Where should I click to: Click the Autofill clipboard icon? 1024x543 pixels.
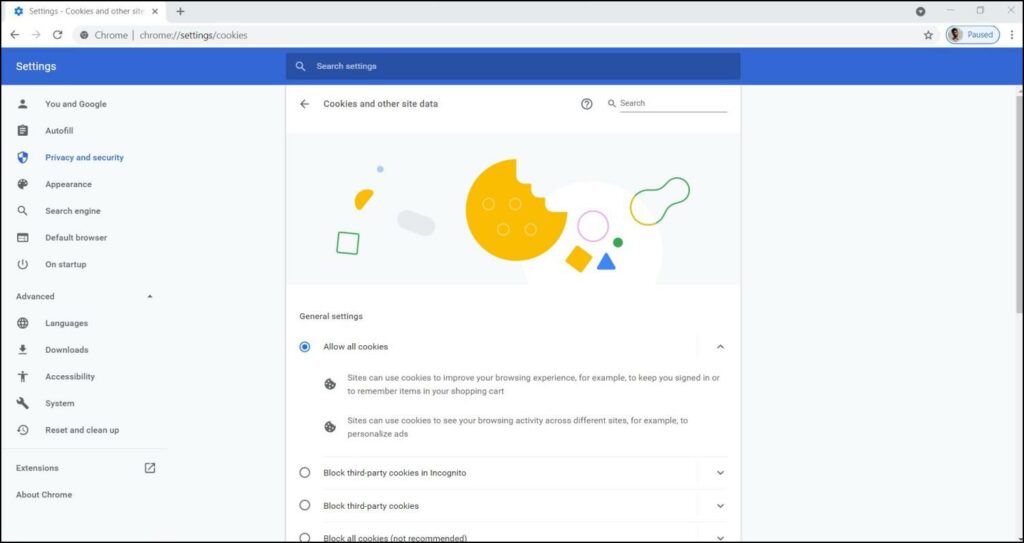(23, 131)
